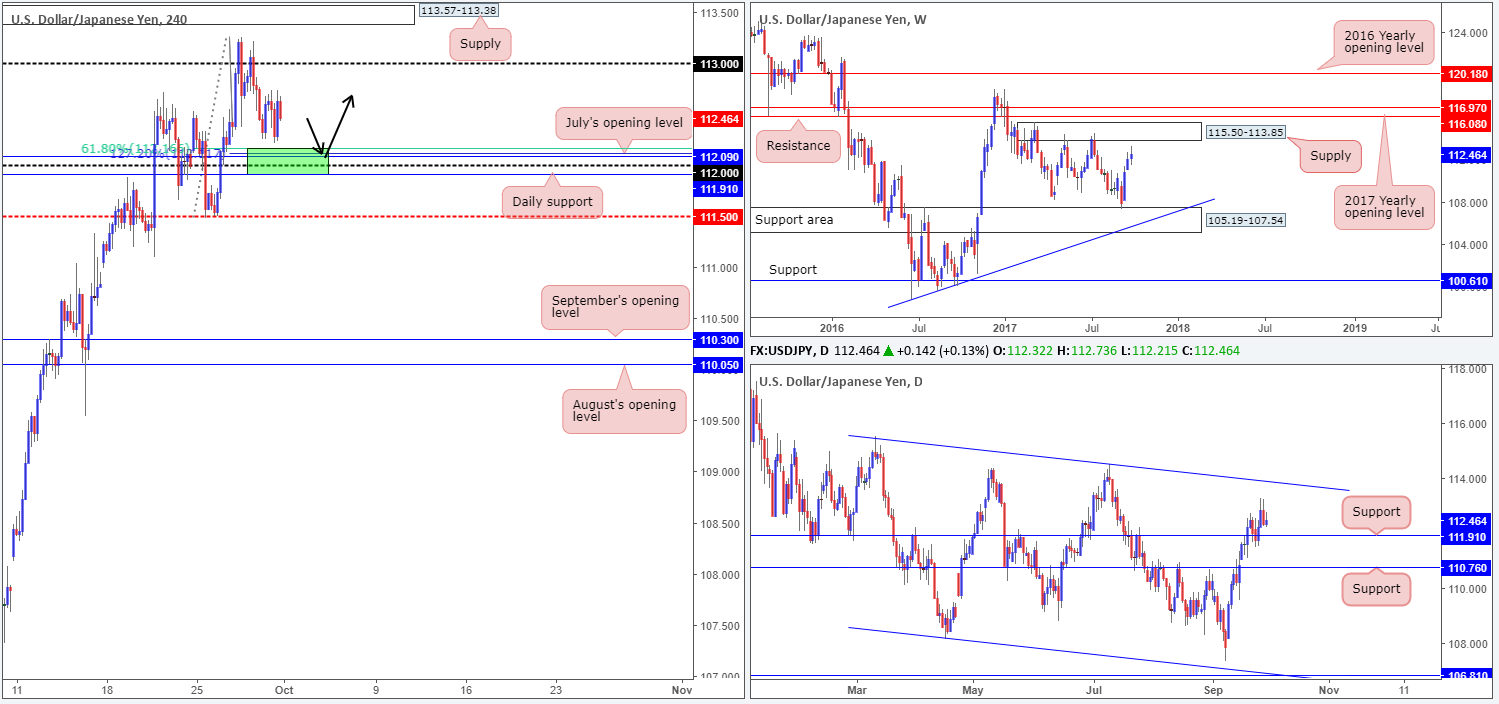This screenshot has height=704, width=1499.
Task: Click the red 111.500 price label
Action: click(x=716, y=217)
